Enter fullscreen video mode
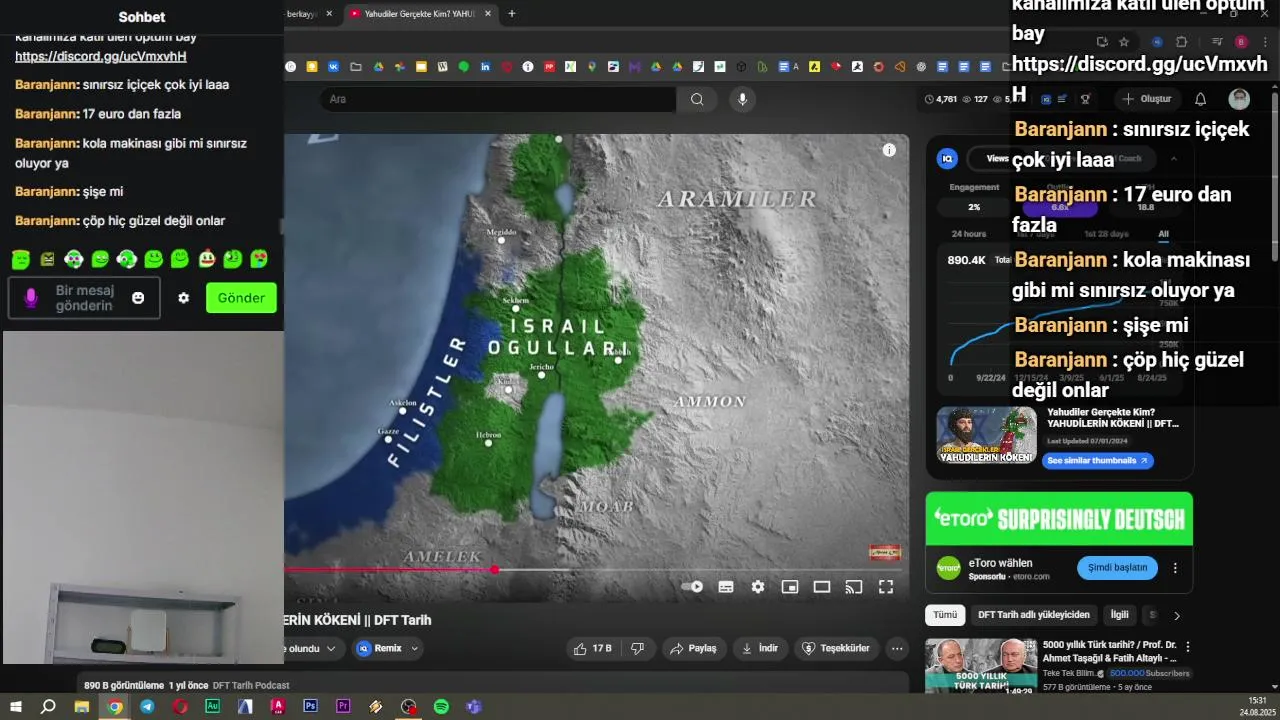Viewport: 1280px width, 720px height. pyautogui.click(x=886, y=587)
